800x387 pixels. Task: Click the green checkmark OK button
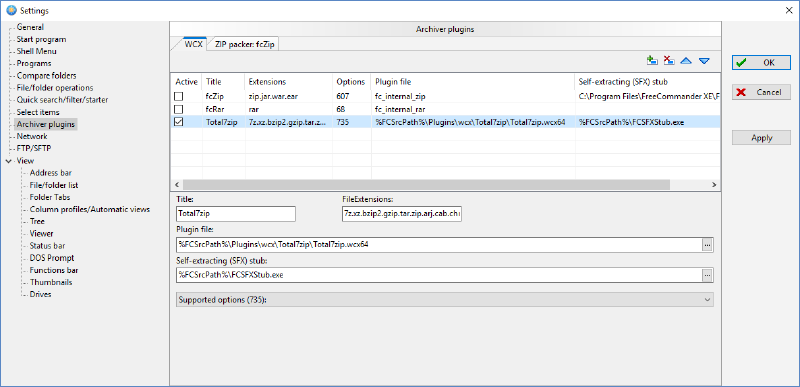click(x=762, y=62)
